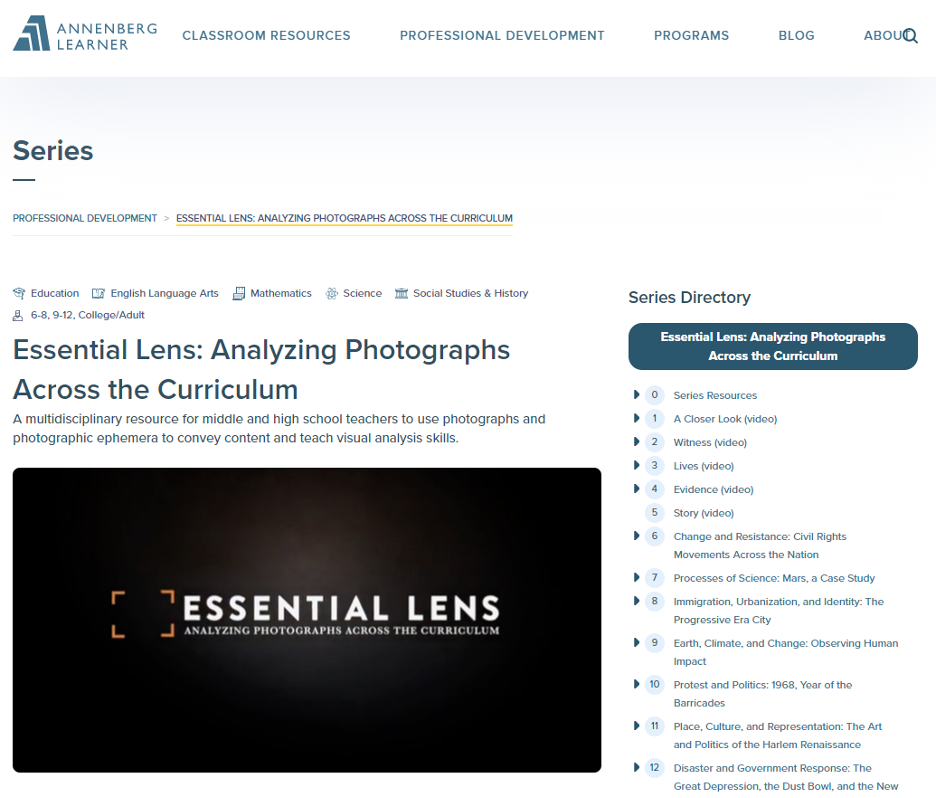Click the Annenberg Learner logo
The height and width of the screenshot is (798, 936).
pyautogui.click(x=85, y=34)
